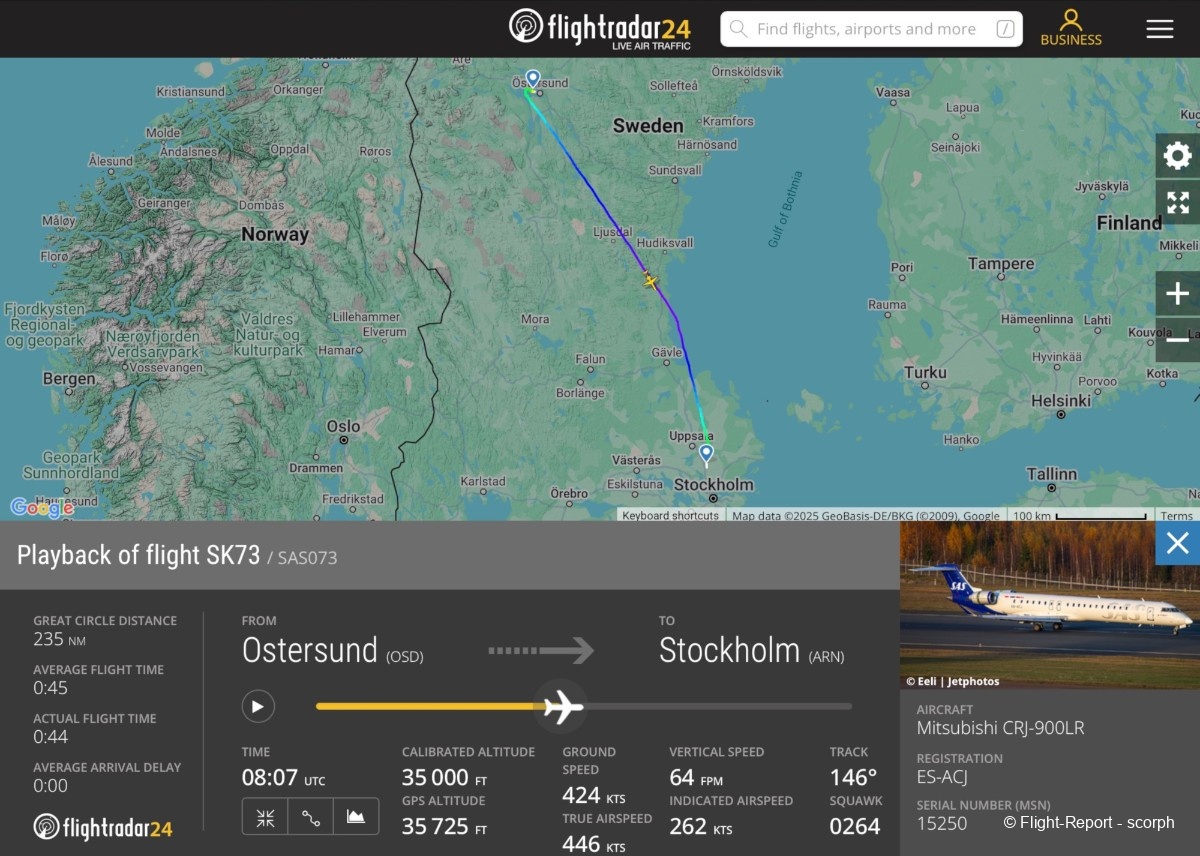Click the Tallinn city label on map
The width and height of the screenshot is (1200, 856).
[1051, 474]
